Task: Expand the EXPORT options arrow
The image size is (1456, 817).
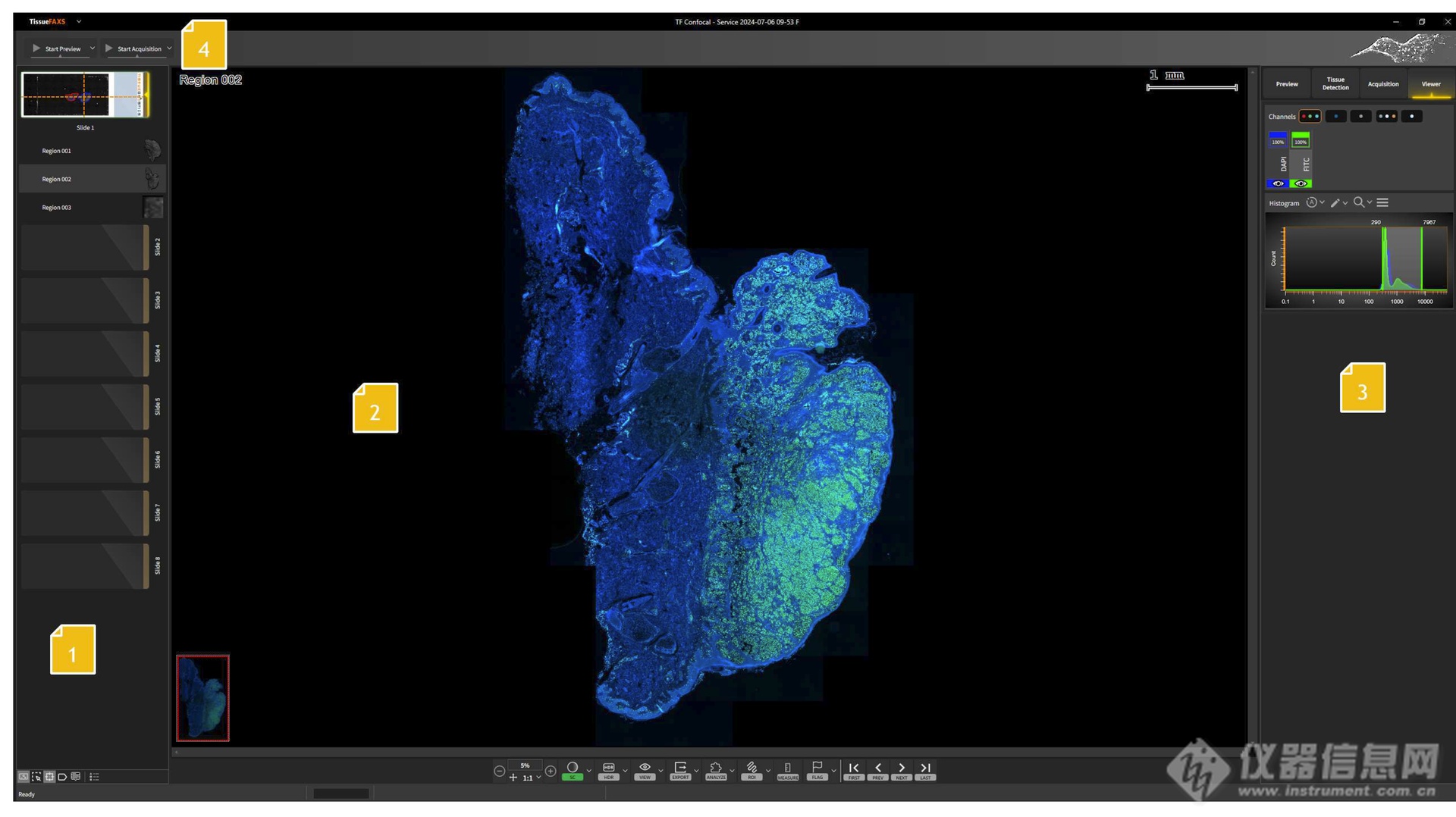Action: pos(696,771)
